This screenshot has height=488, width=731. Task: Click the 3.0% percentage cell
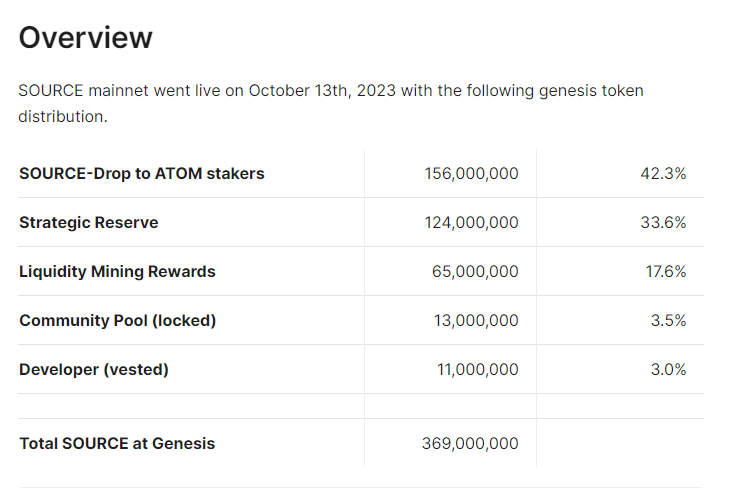[667, 369]
